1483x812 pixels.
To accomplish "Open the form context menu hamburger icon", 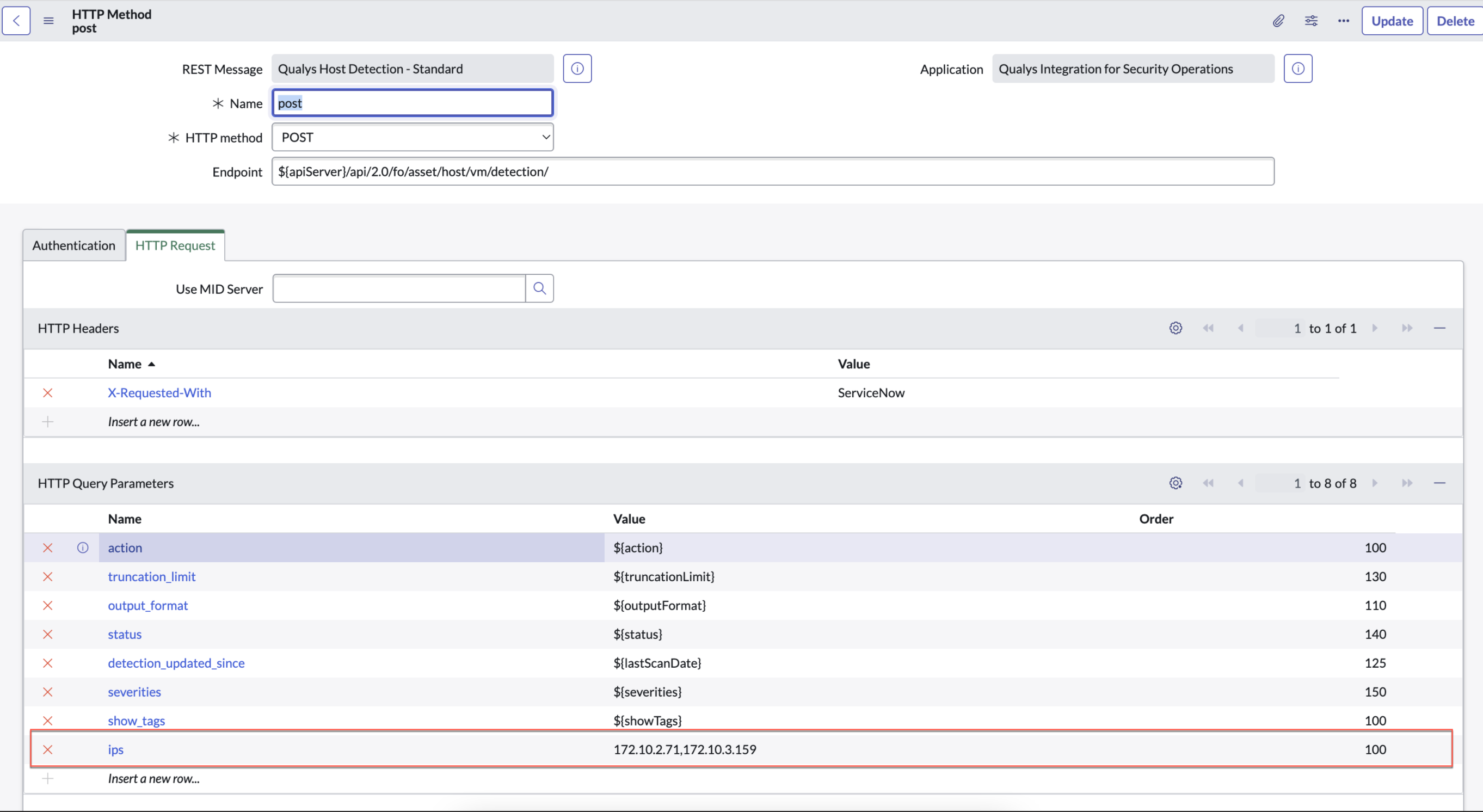I will [48, 21].
